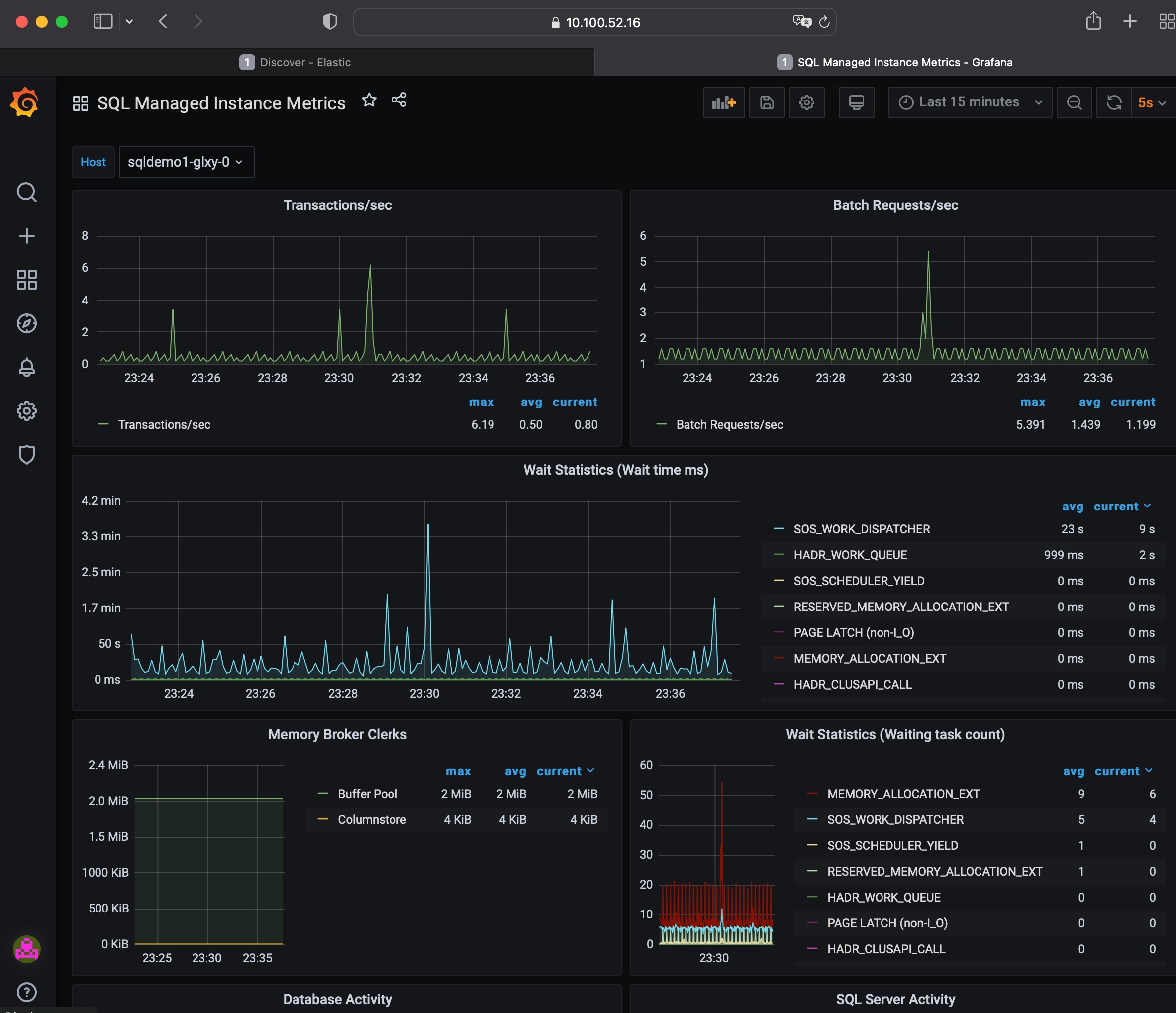
Task: Open the Last 15 minutes time picker
Action: 970,102
